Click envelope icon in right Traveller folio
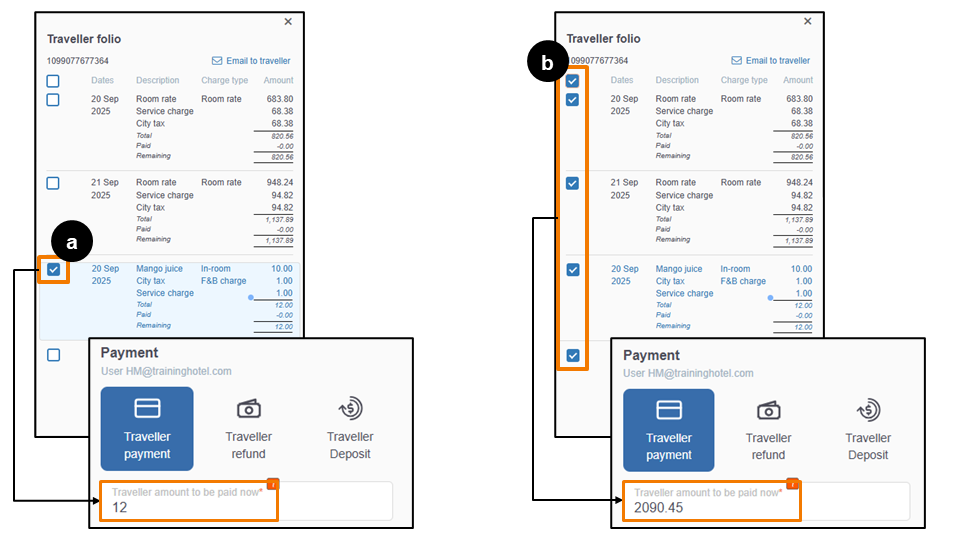 pyautogui.click(x=737, y=60)
